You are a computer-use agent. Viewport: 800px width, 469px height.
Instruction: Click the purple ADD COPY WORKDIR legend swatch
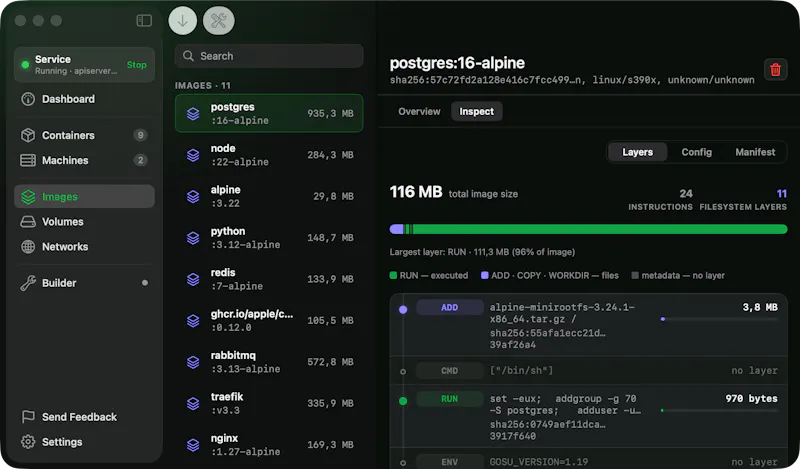point(485,276)
